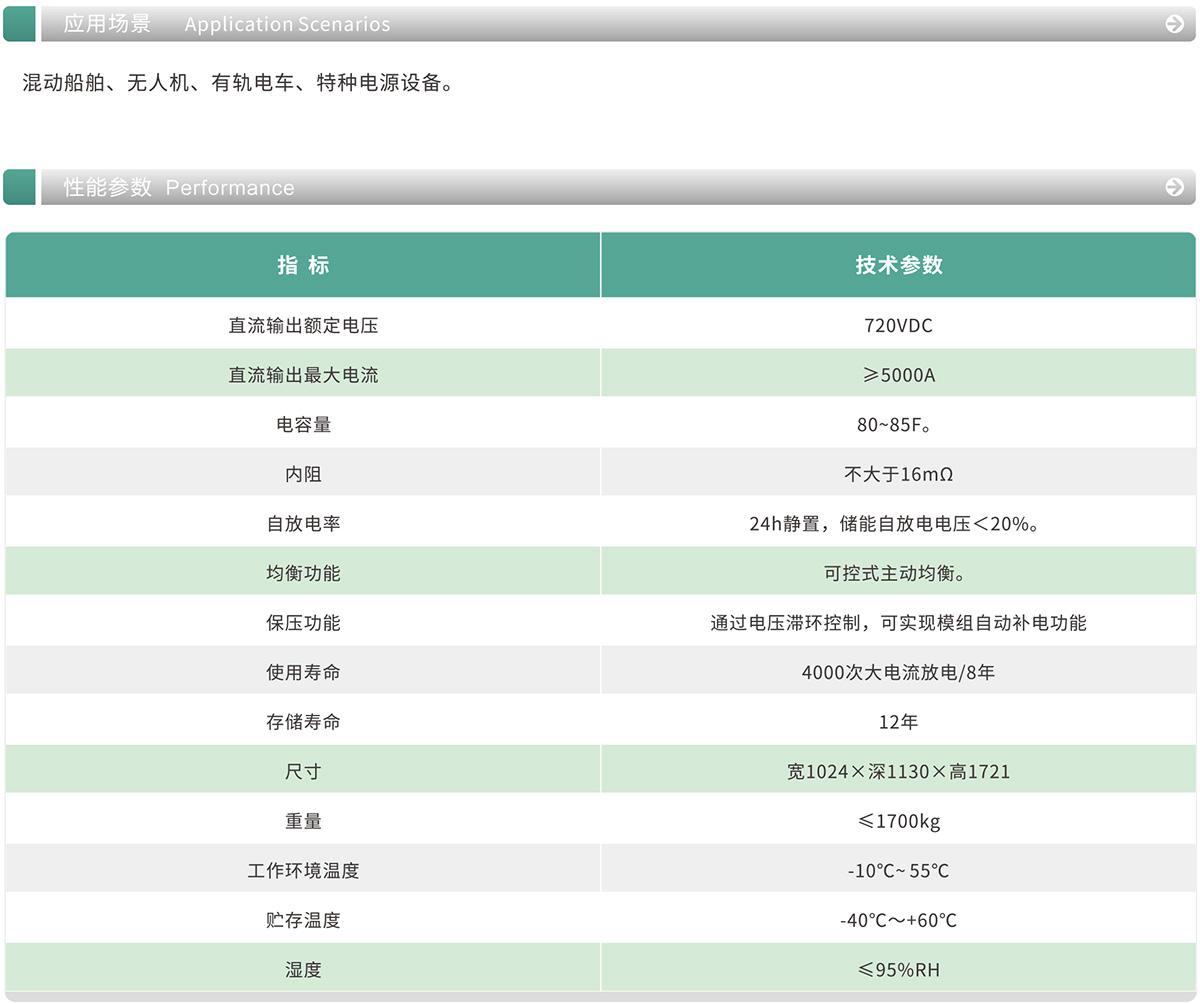Select the ≥5000A current value
This screenshot has height=1004, width=1200.
898,375
